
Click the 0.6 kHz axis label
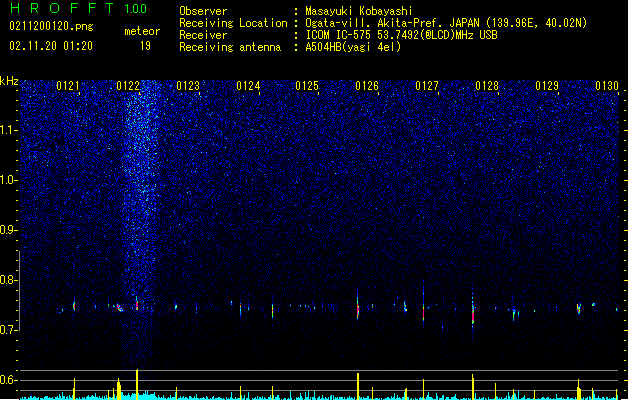9,380
